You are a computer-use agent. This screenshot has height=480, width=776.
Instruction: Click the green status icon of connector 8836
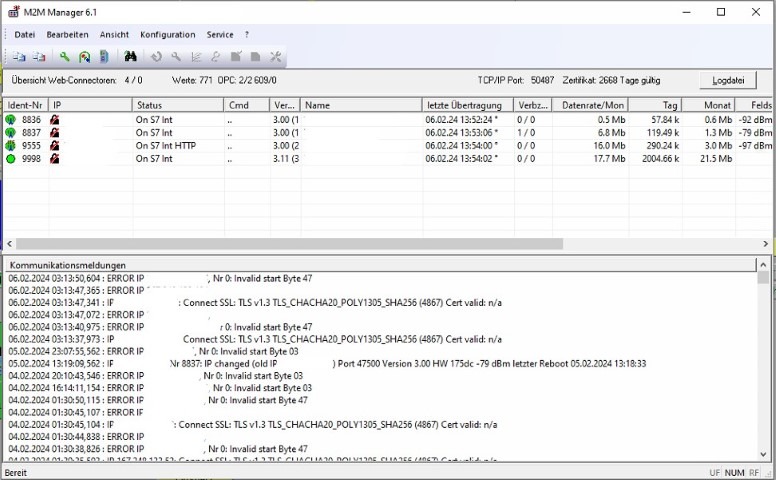click(x=10, y=120)
